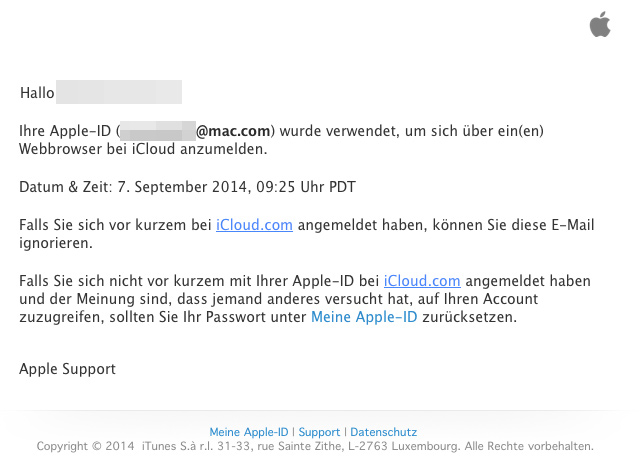Open Meine Apple-ID in the footer
Screen dimensions: 640x461
pos(249,432)
